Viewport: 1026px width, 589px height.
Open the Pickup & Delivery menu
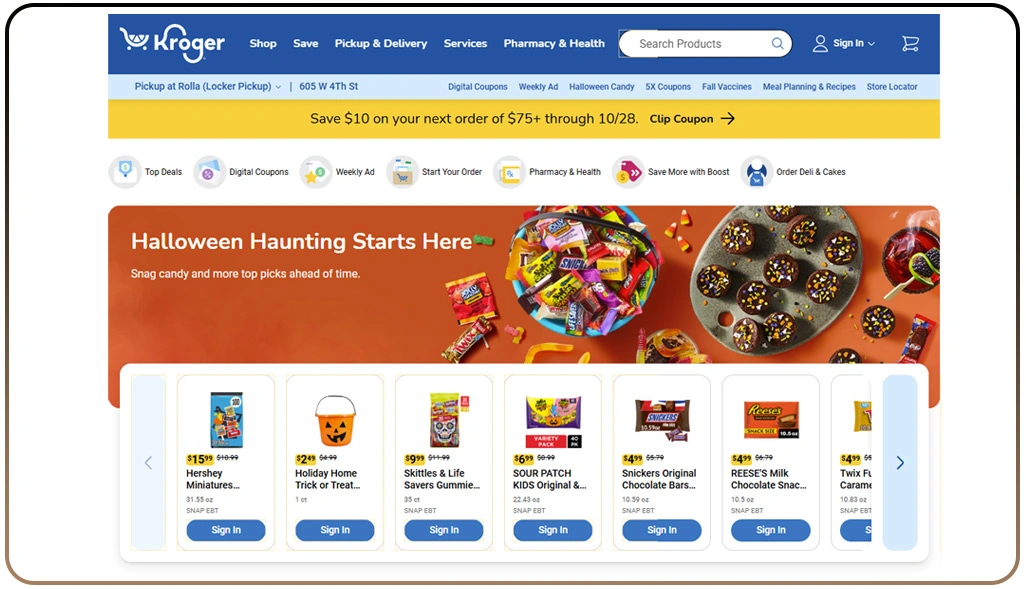(381, 44)
